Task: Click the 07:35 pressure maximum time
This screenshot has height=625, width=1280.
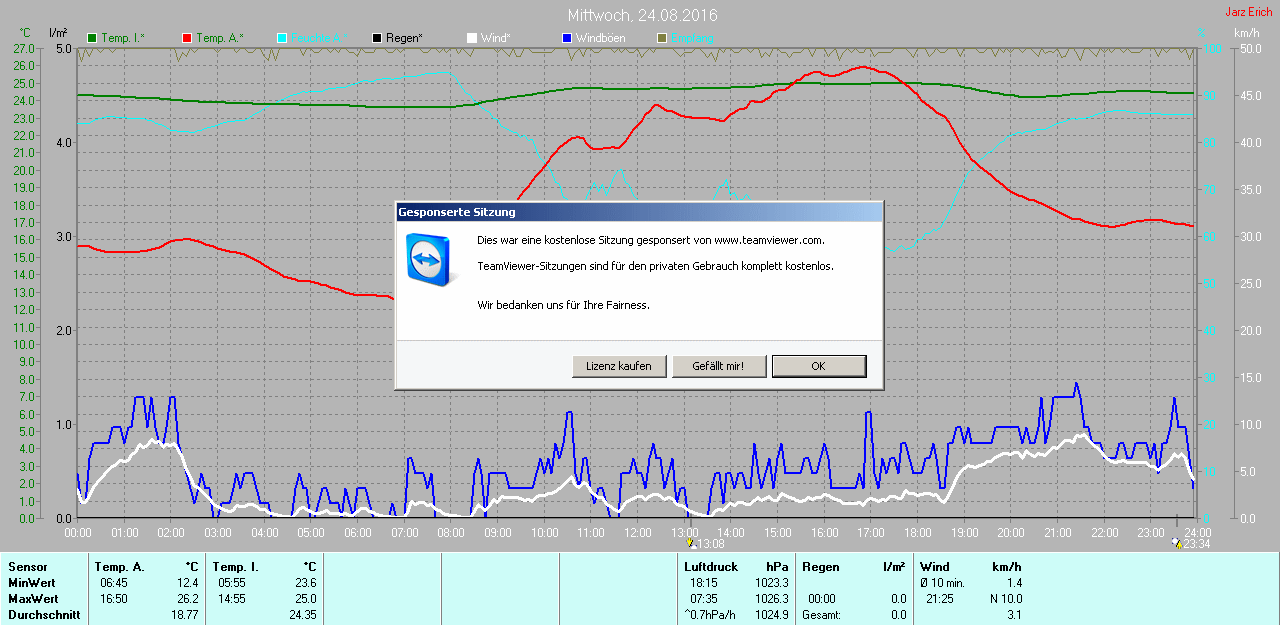Action: [x=704, y=599]
